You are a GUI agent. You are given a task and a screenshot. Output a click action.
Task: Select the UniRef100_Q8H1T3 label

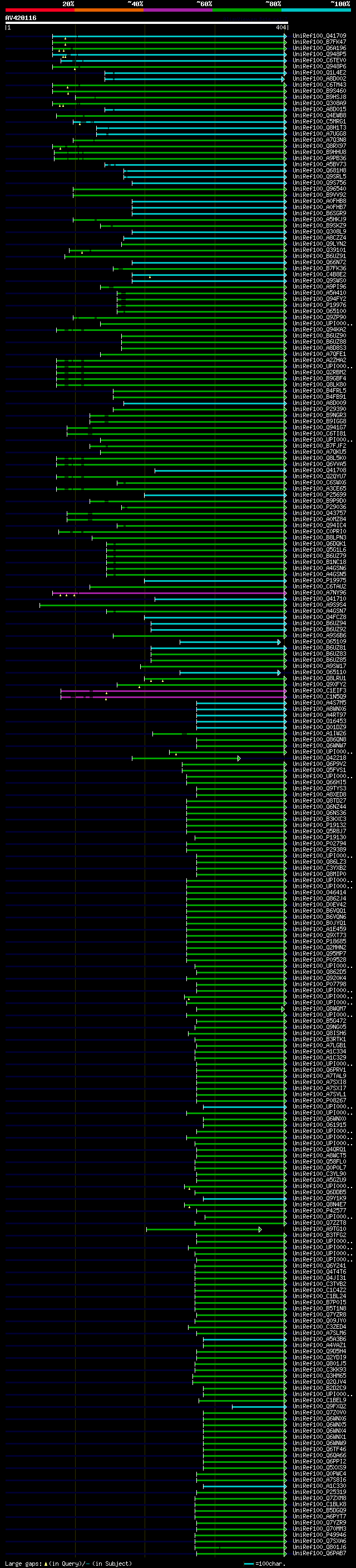(319, 128)
